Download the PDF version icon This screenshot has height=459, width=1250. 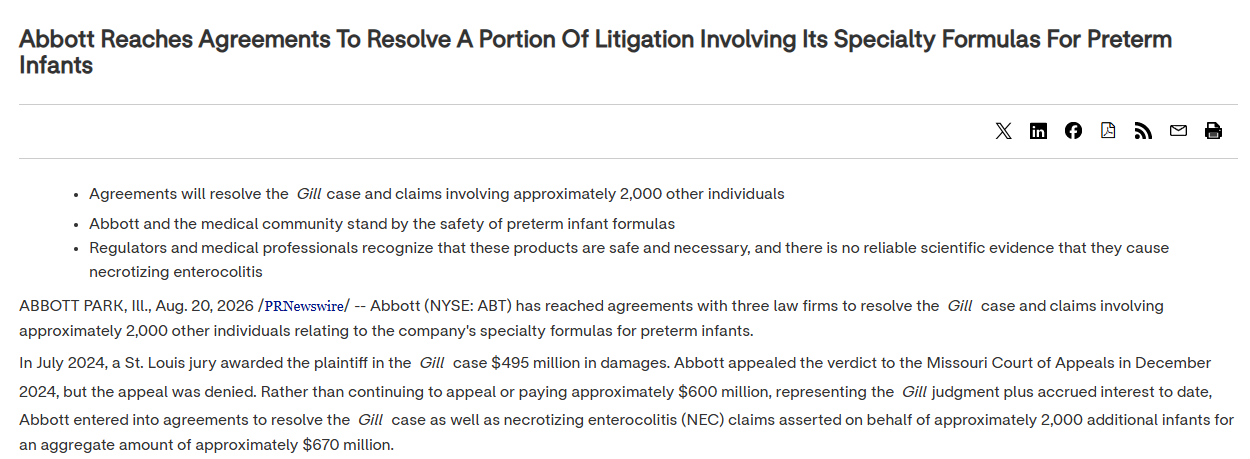pos(1108,131)
